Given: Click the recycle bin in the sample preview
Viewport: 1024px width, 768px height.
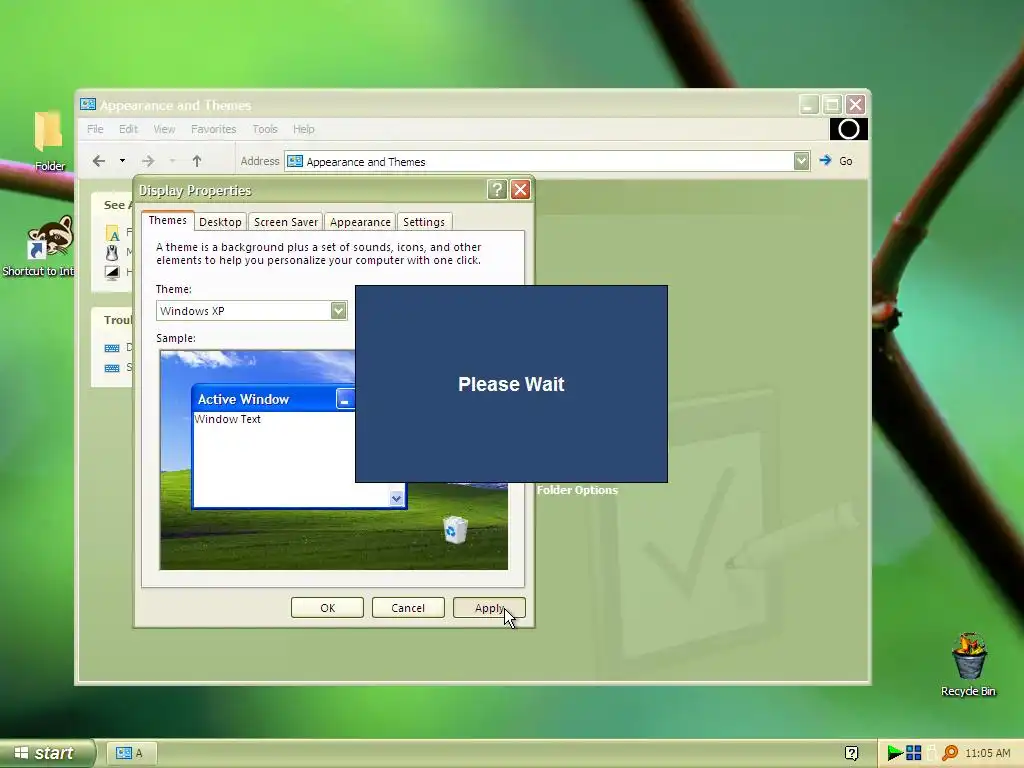Looking at the screenshot, I should [455, 529].
